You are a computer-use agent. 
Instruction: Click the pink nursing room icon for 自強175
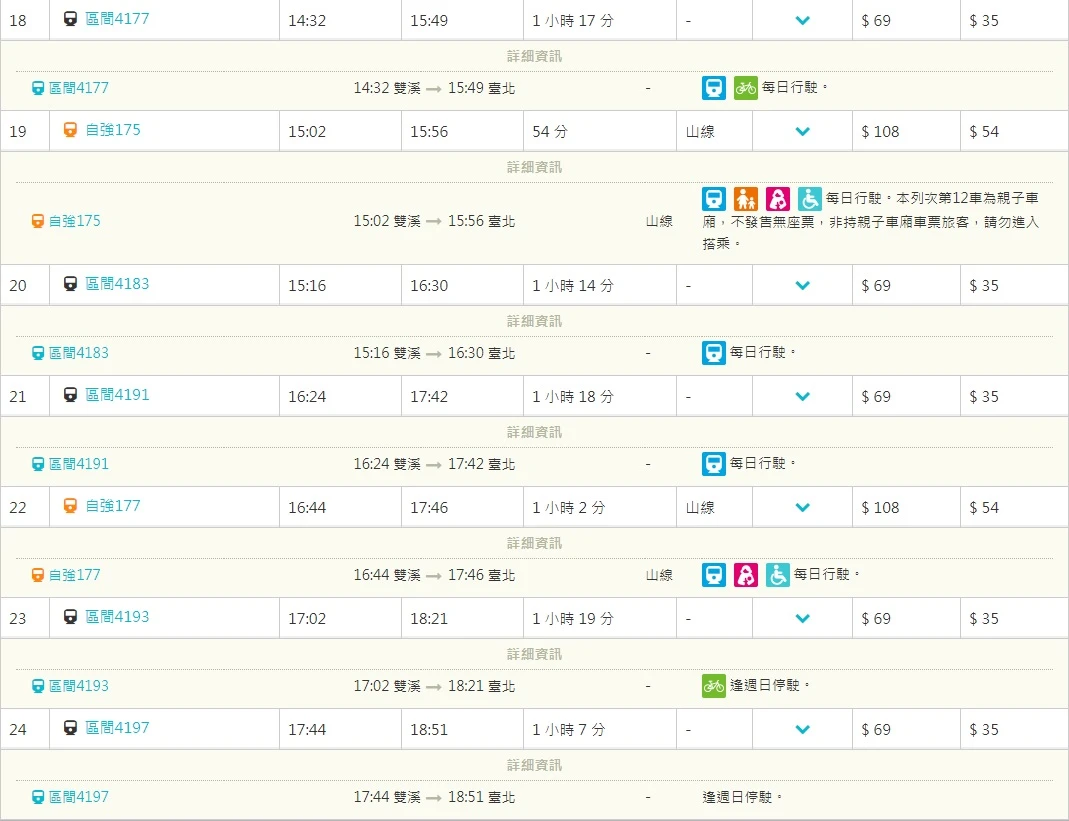click(777, 199)
